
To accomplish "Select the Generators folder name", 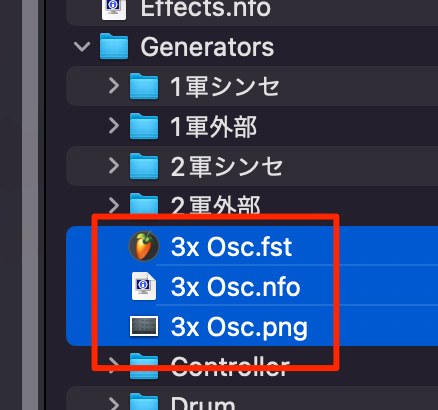I will click(x=207, y=47).
